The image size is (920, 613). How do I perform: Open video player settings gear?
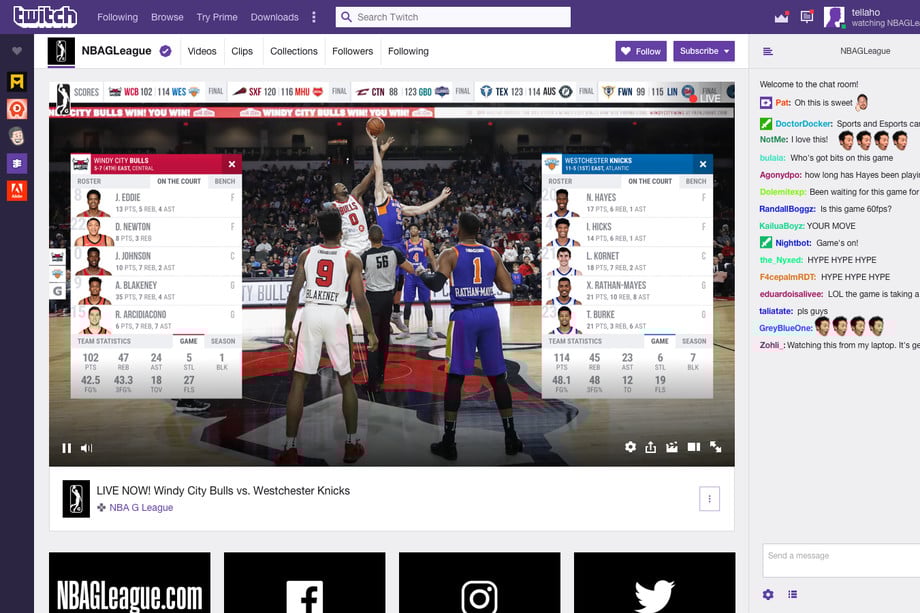[630, 447]
